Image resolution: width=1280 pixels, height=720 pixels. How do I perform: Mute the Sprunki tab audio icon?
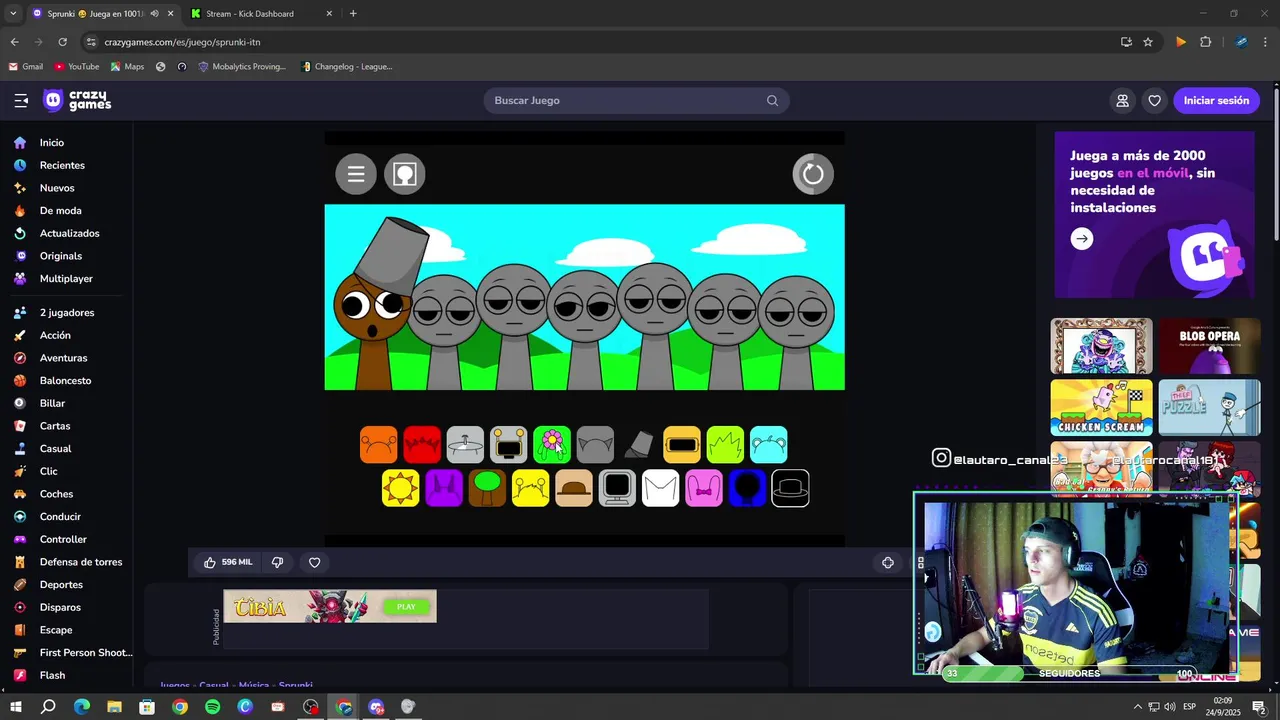(x=153, y=14)
